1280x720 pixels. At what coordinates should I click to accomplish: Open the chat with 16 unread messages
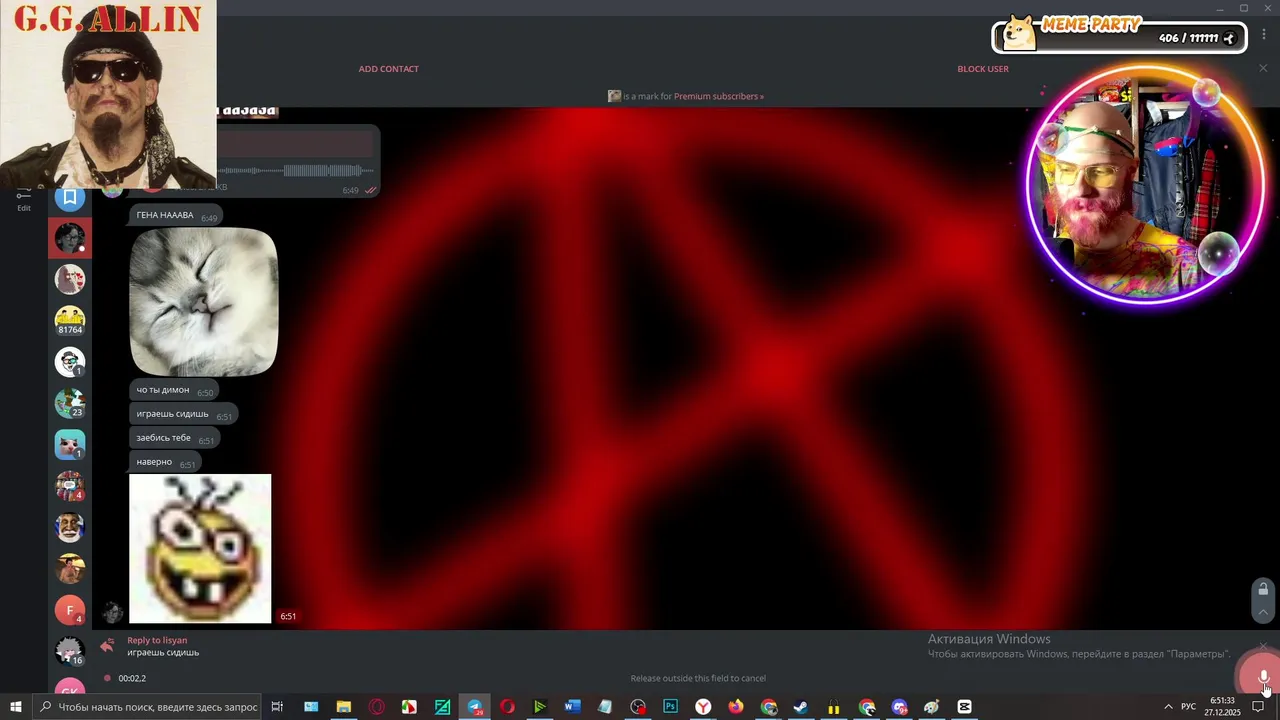[70, 651]
